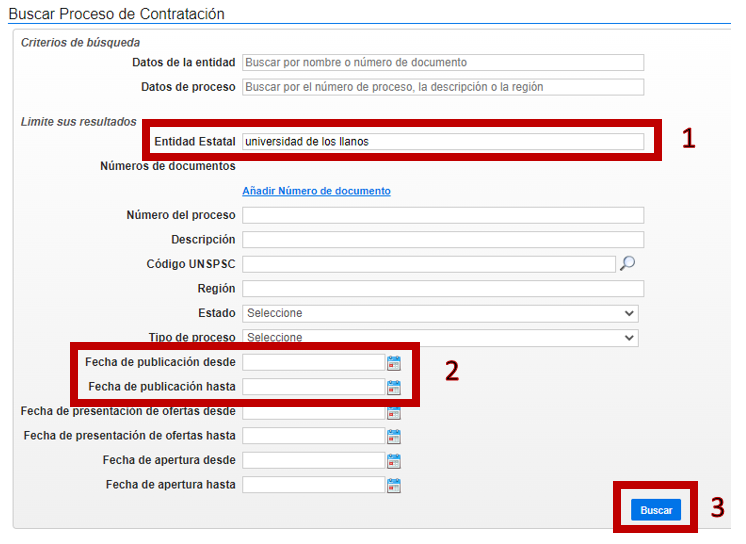Viewport: 746px width, 544px height.
Task: Expand the Estado dropdown
Action: pos(440,313)
